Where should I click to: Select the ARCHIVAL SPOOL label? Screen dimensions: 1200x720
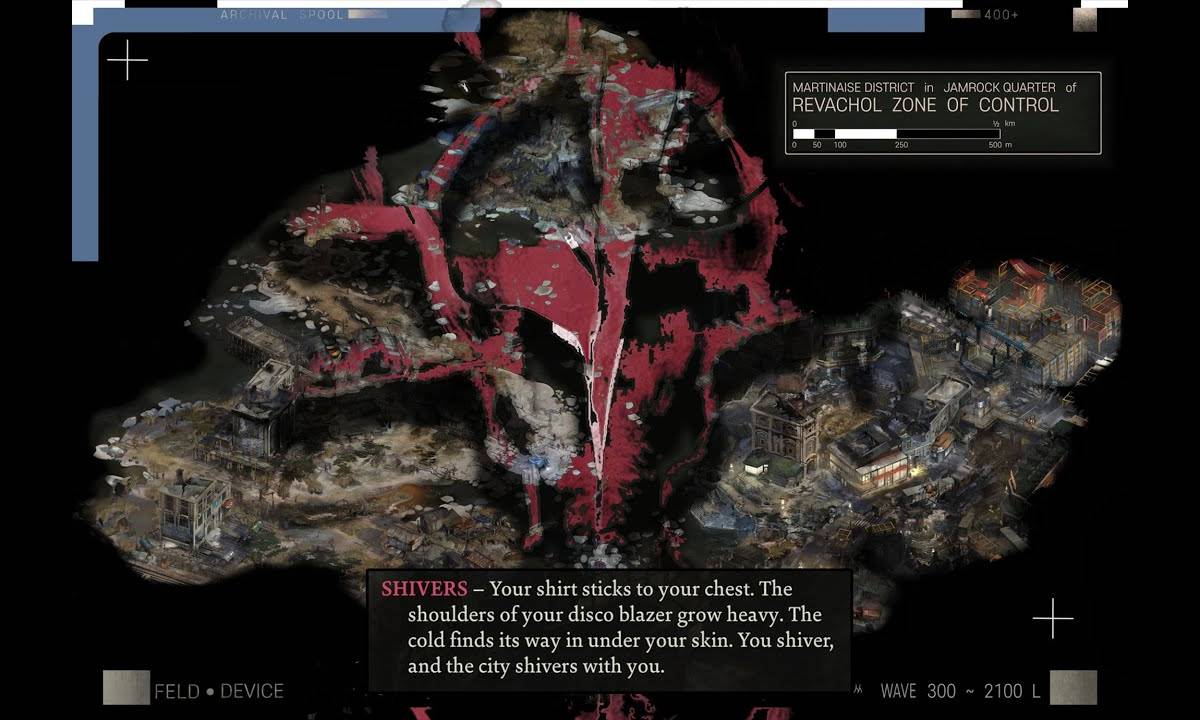(x=281, y=15)
